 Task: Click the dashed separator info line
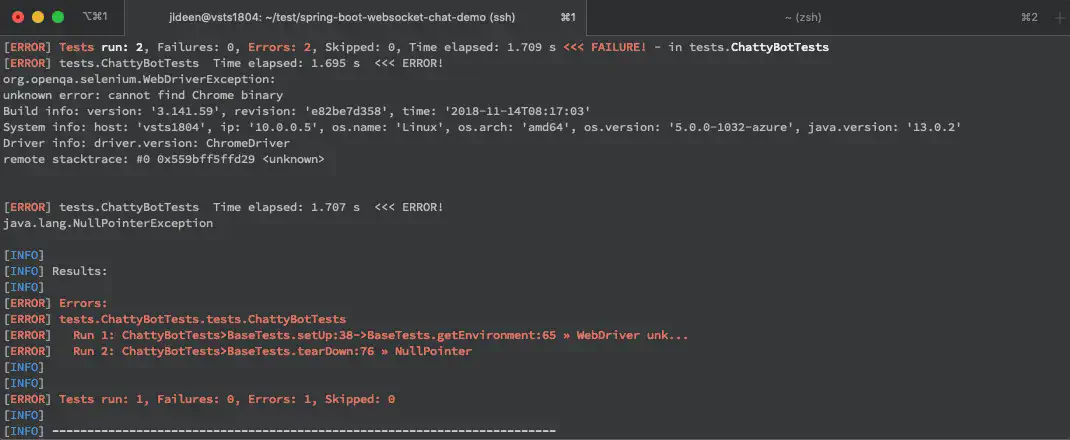click(280, 431)
